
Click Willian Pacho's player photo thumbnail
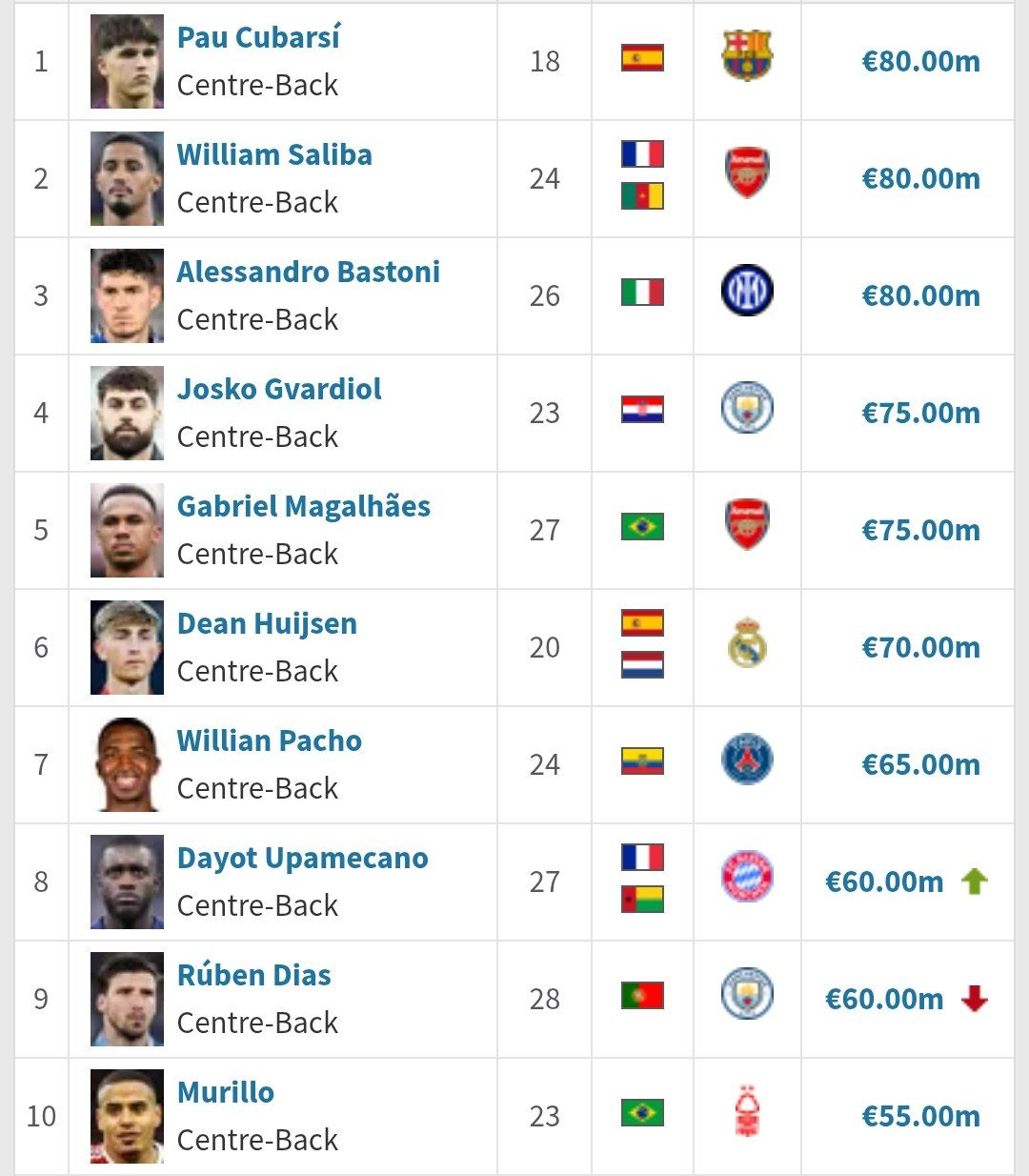[x=127, y=764]
